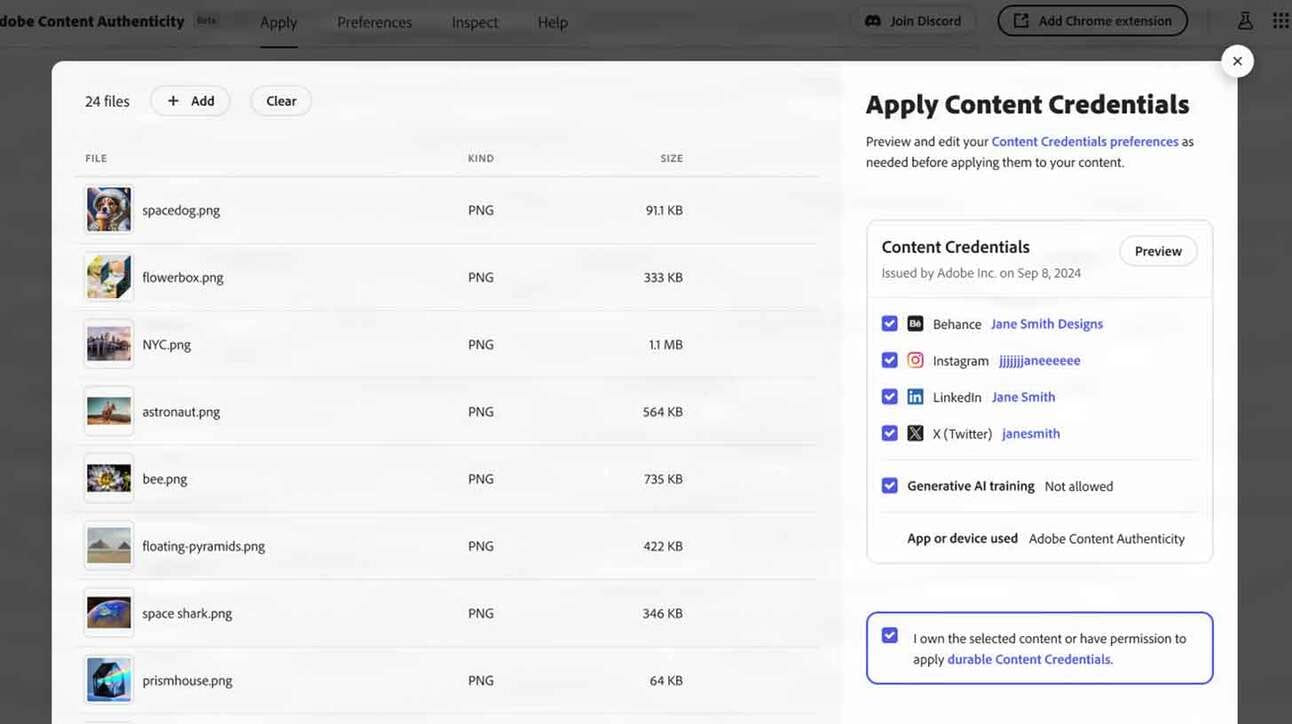Uncheck the LinkedIn account checkbox
Screen dimensions: 1292x724
[x=889, y=397]
